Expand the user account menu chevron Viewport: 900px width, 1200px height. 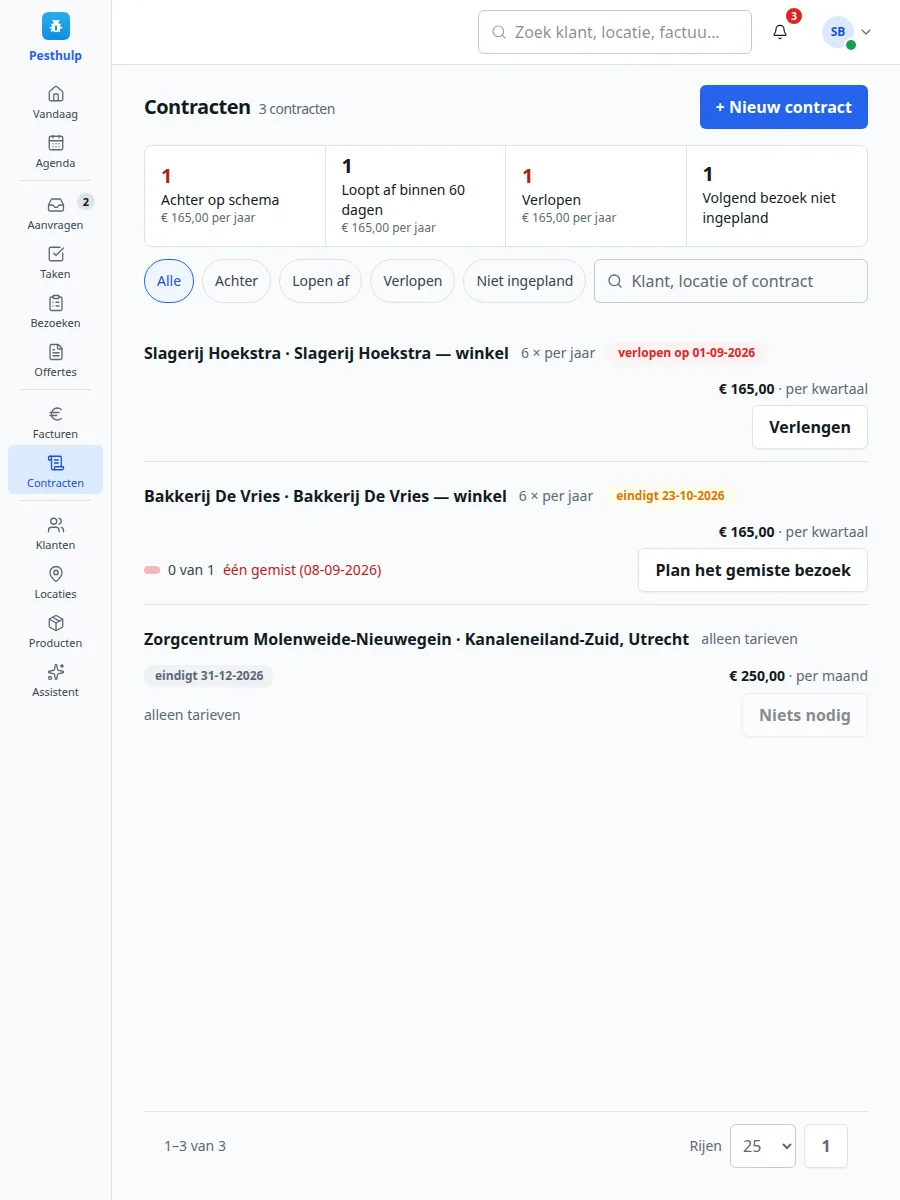tap(866, 32)
